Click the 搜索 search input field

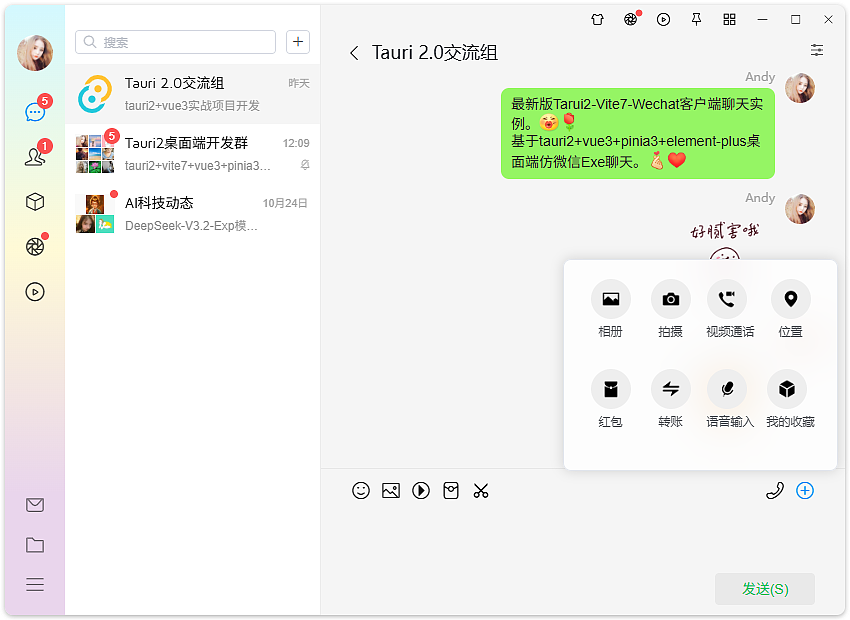click(x=175, y=42)
